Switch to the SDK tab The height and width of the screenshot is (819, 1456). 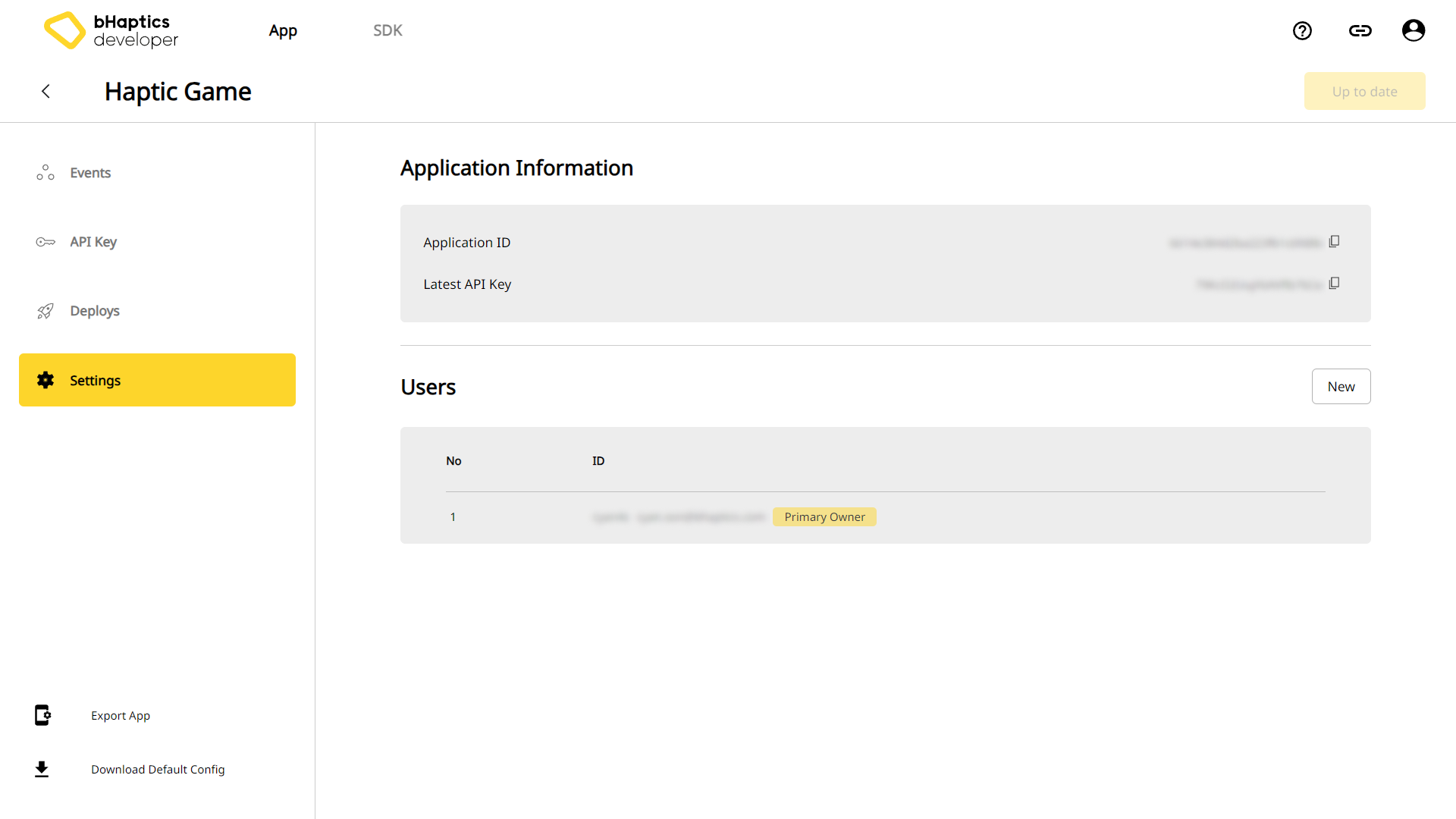click(x=388, y=30)
